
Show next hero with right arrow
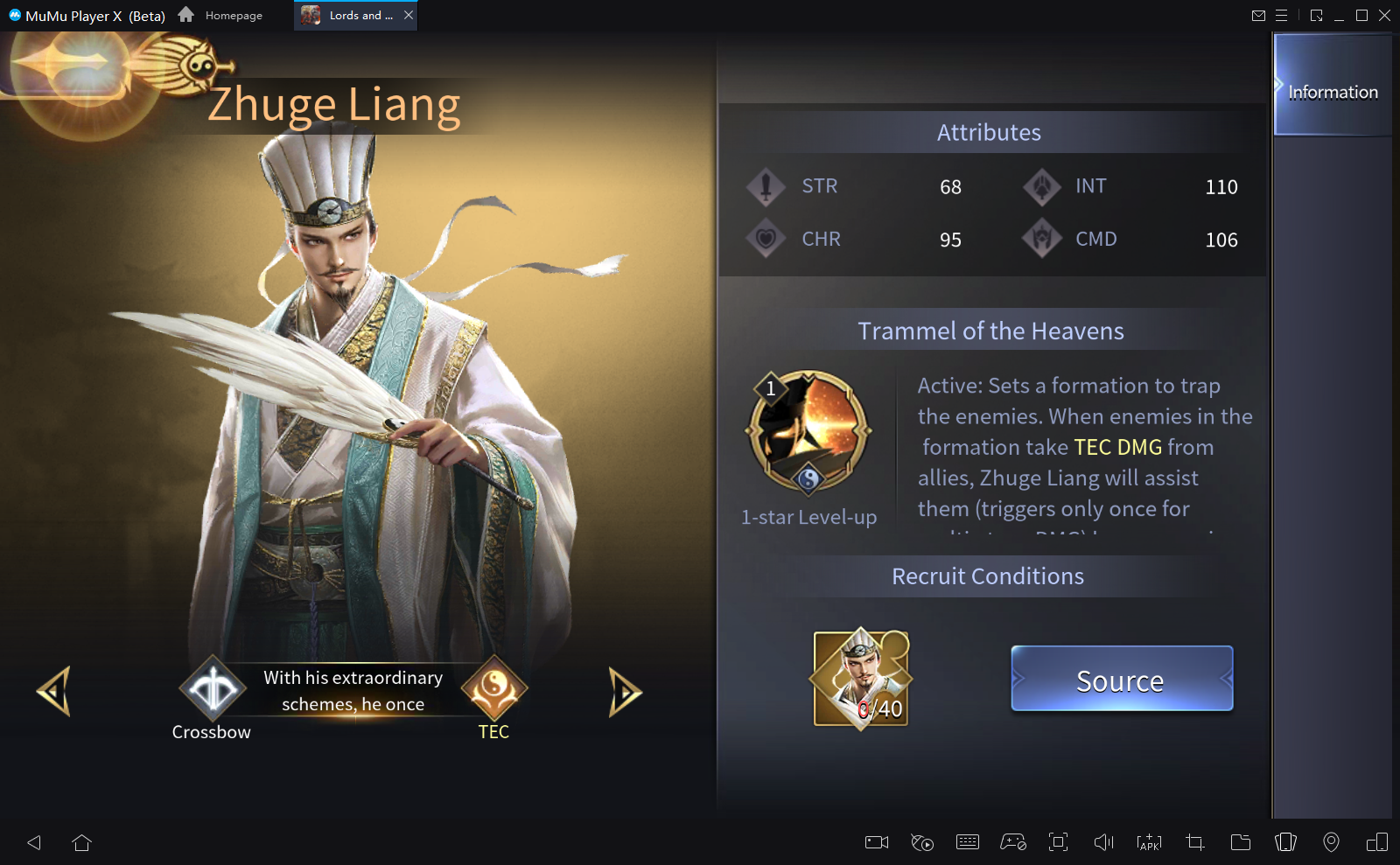tap(625, 692)
